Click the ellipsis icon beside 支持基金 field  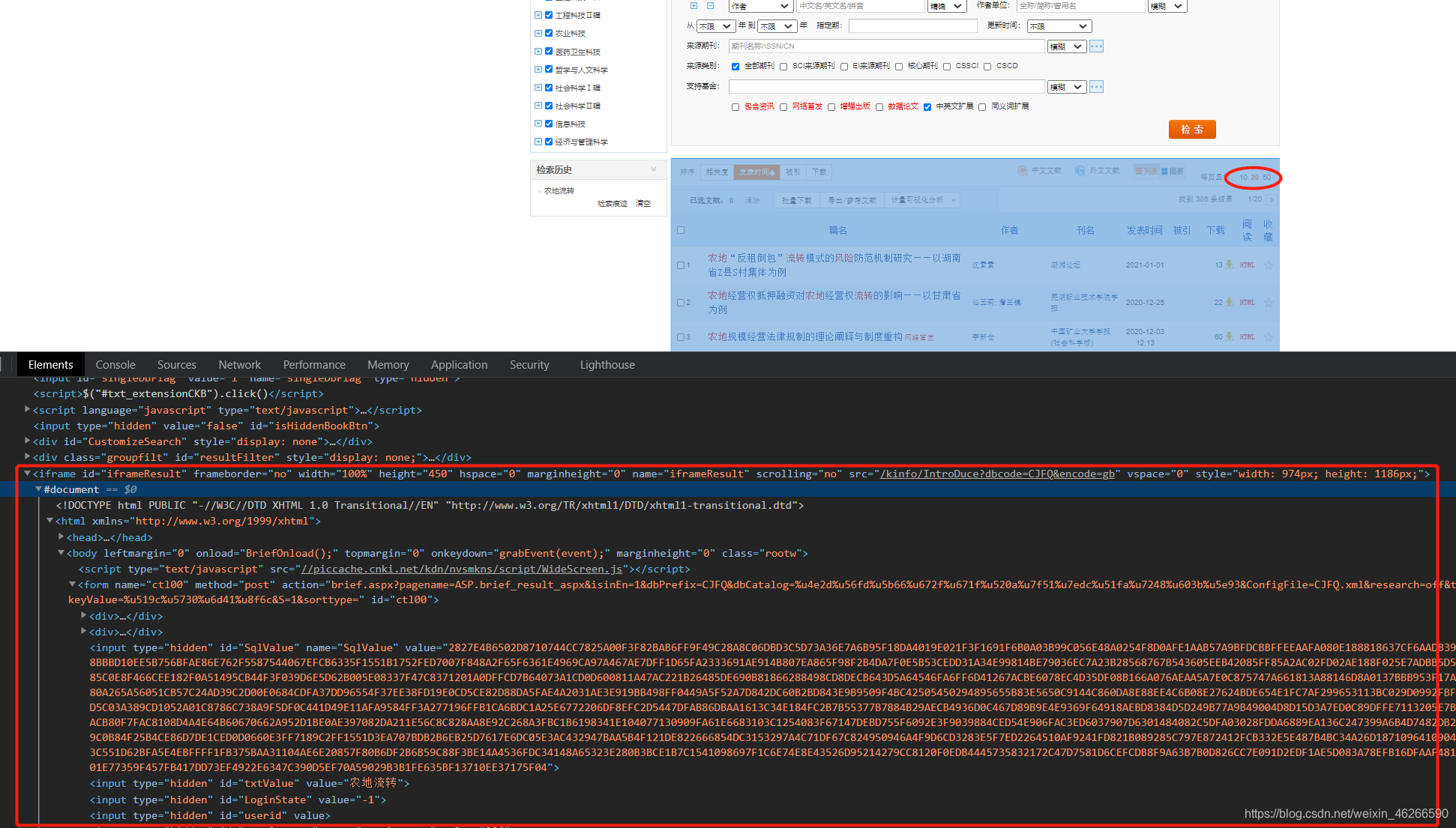pos(1096,87)
